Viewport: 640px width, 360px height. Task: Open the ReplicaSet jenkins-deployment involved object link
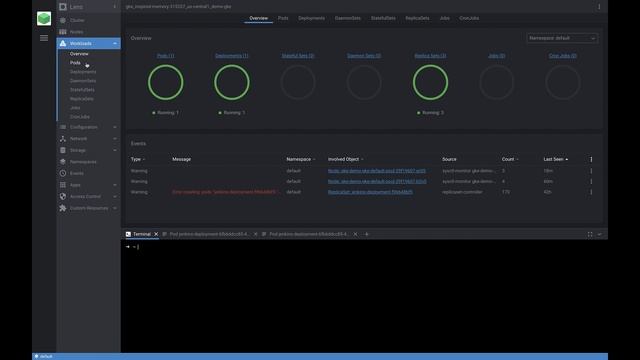pos(370,192)
